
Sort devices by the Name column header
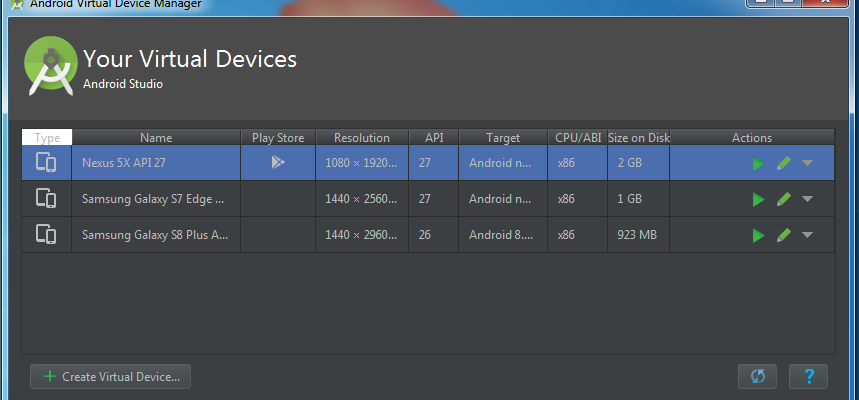(x=156, y=138)
